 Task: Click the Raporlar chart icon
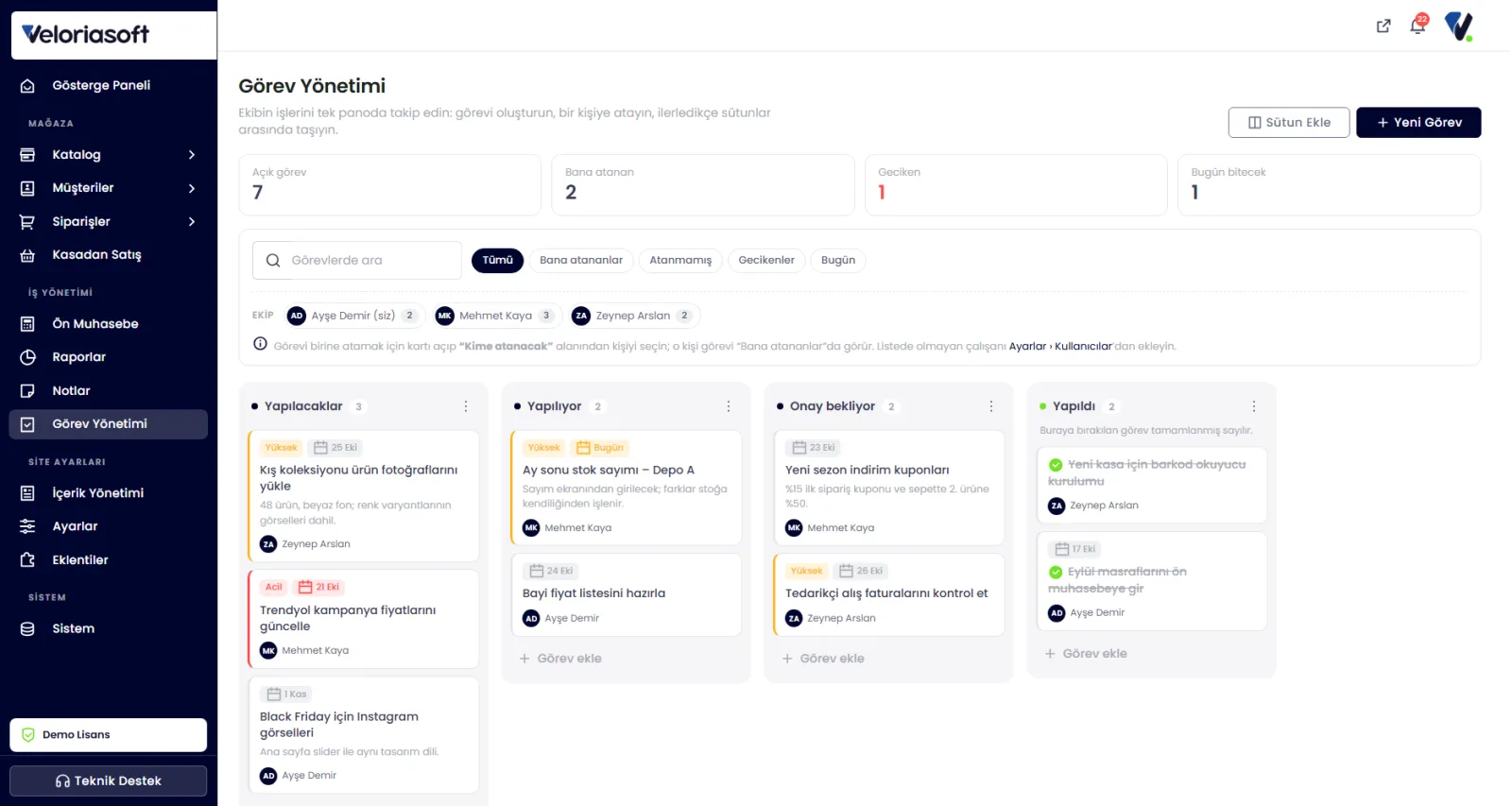27,357
